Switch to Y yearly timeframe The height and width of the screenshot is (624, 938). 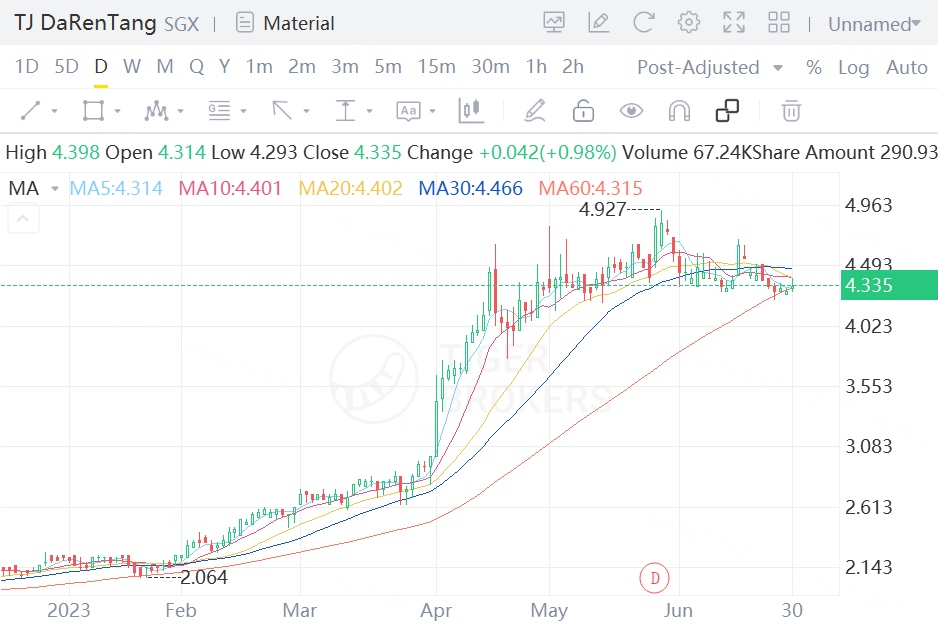[x=224, y=66]
